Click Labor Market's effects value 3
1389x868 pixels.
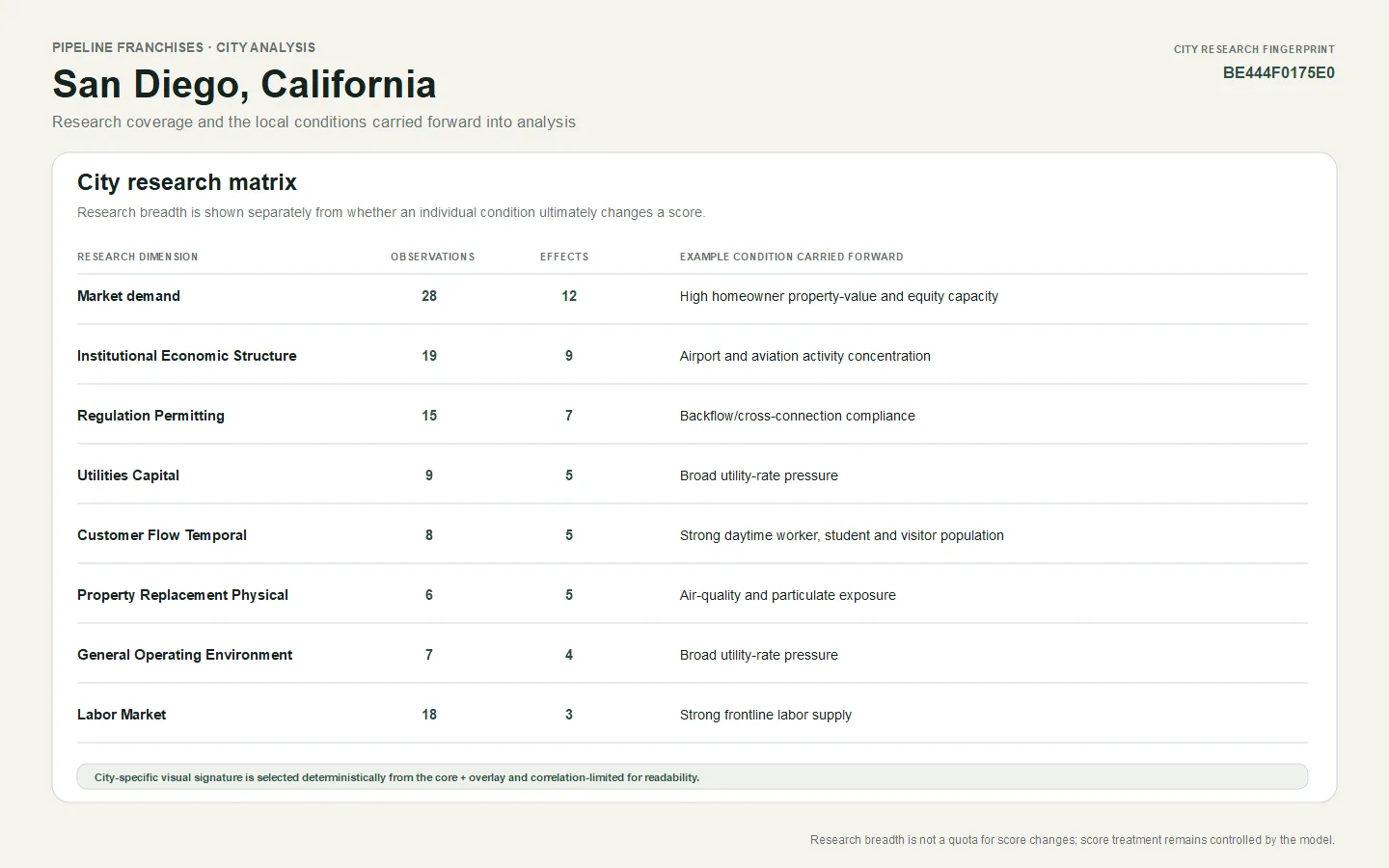click(569, 715)
